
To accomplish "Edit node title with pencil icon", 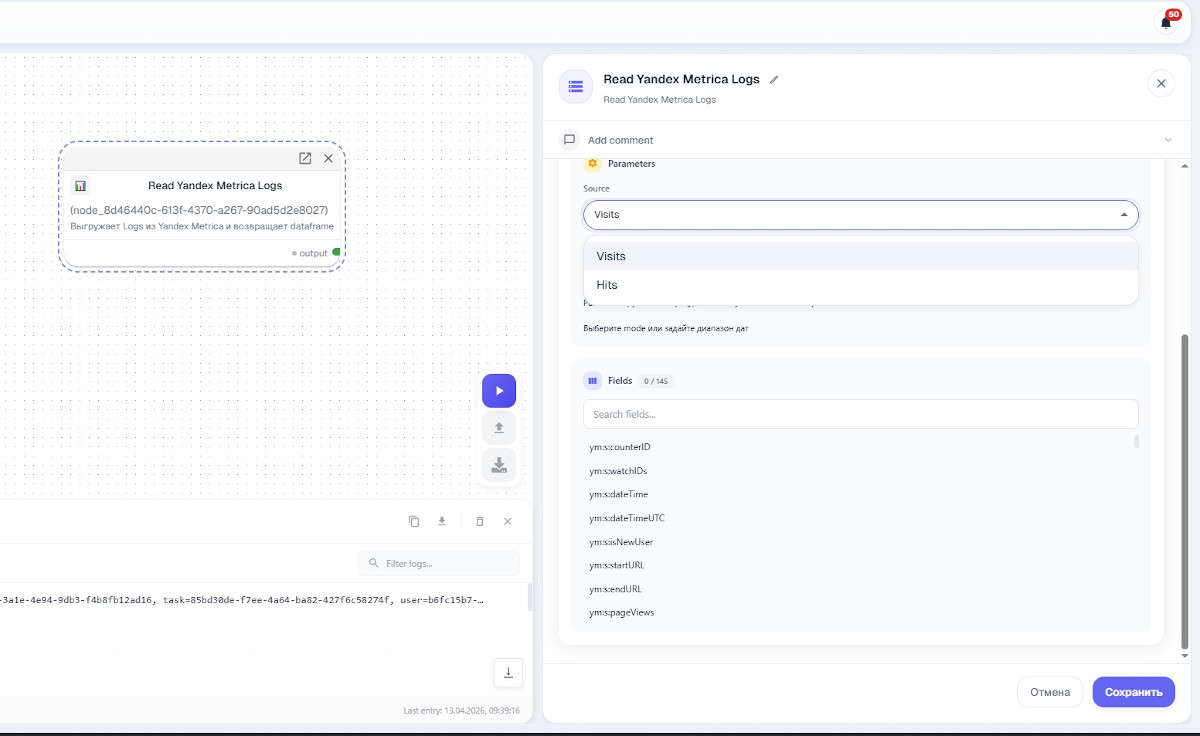I will 774,80.
